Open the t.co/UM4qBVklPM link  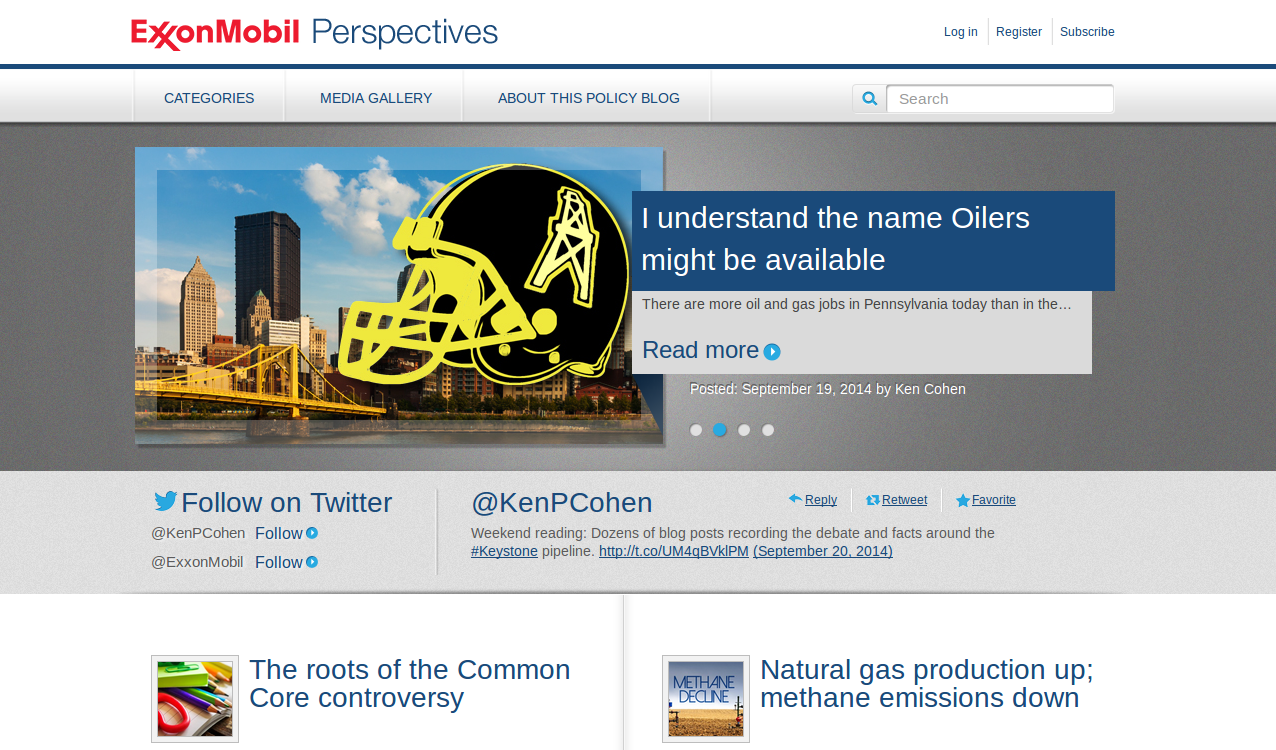click(x=673, y=551)
